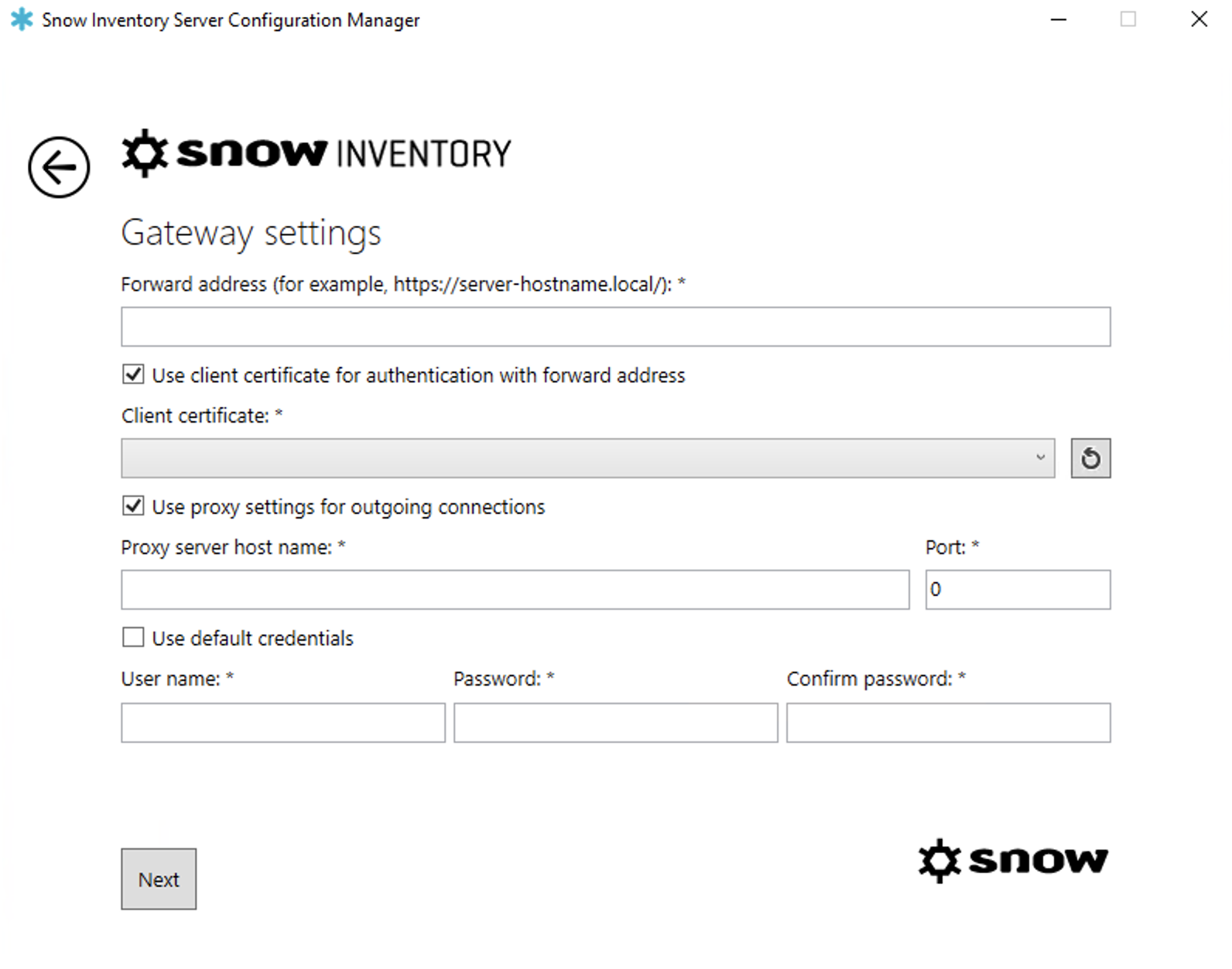Click the Forward address label text
Screen dimensions: 1232x969
pyautogui.click(x=403, y=285)
